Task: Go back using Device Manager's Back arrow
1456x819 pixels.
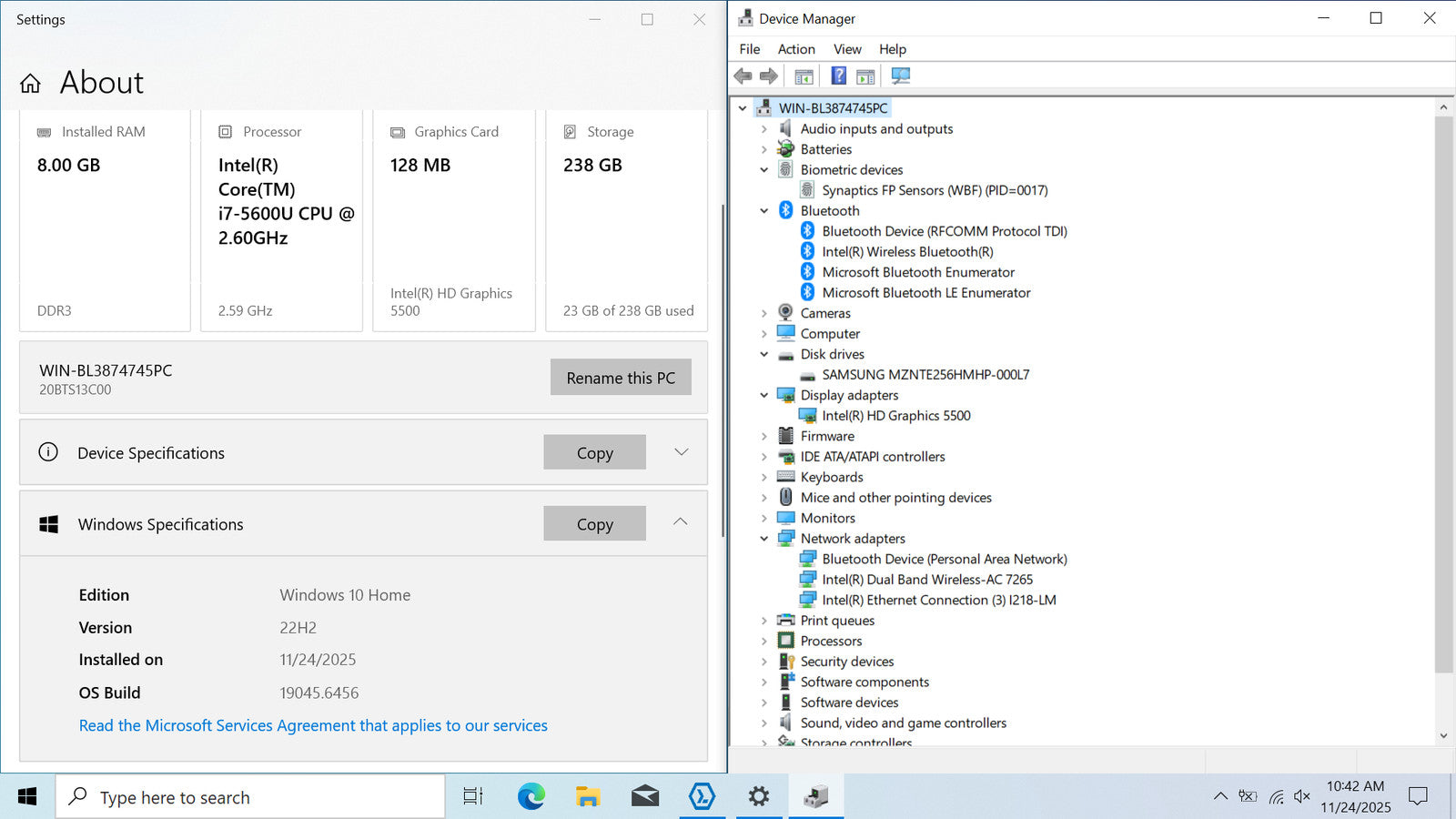Action: 743,76
